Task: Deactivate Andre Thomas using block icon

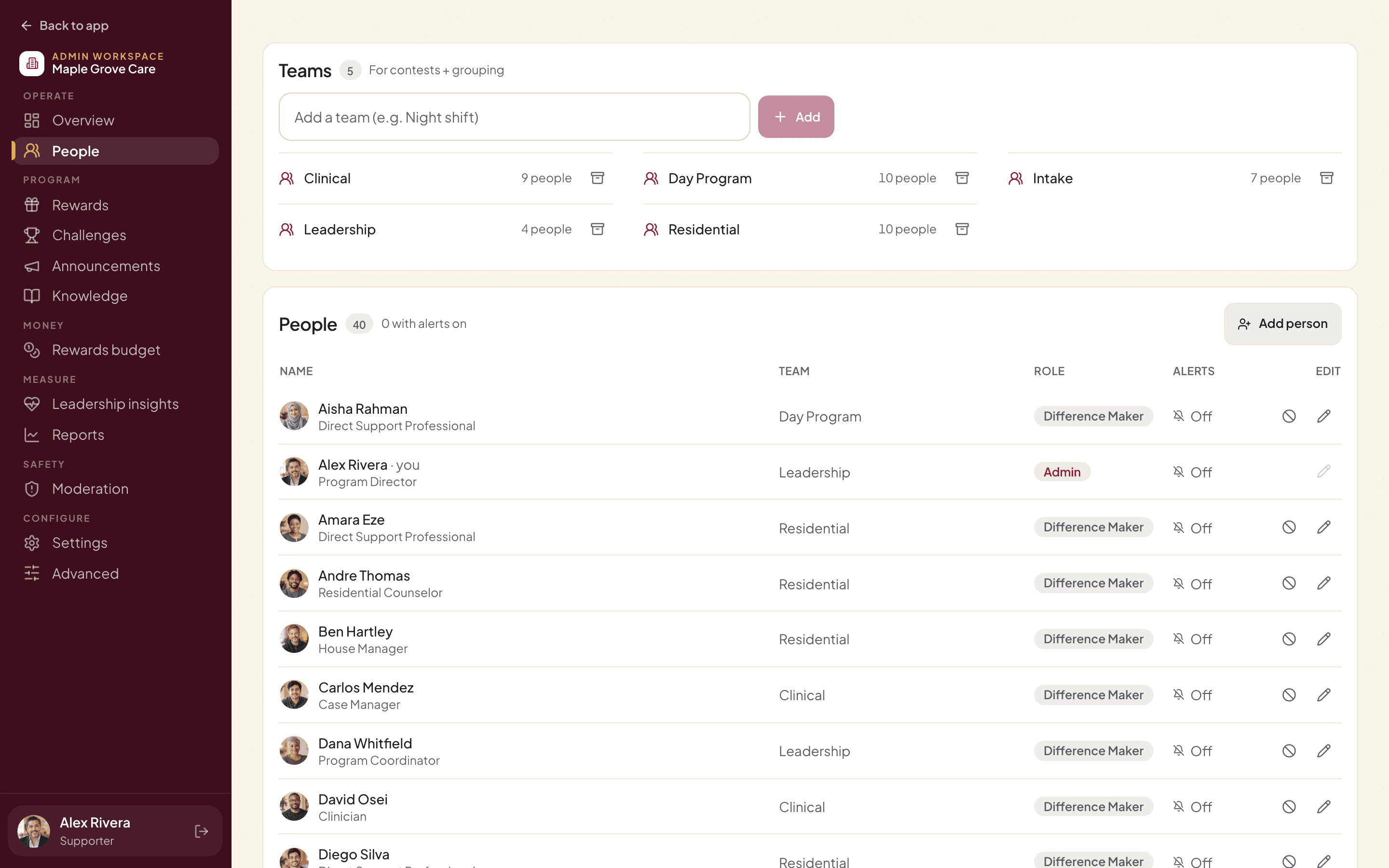Action: [1289, 583]
